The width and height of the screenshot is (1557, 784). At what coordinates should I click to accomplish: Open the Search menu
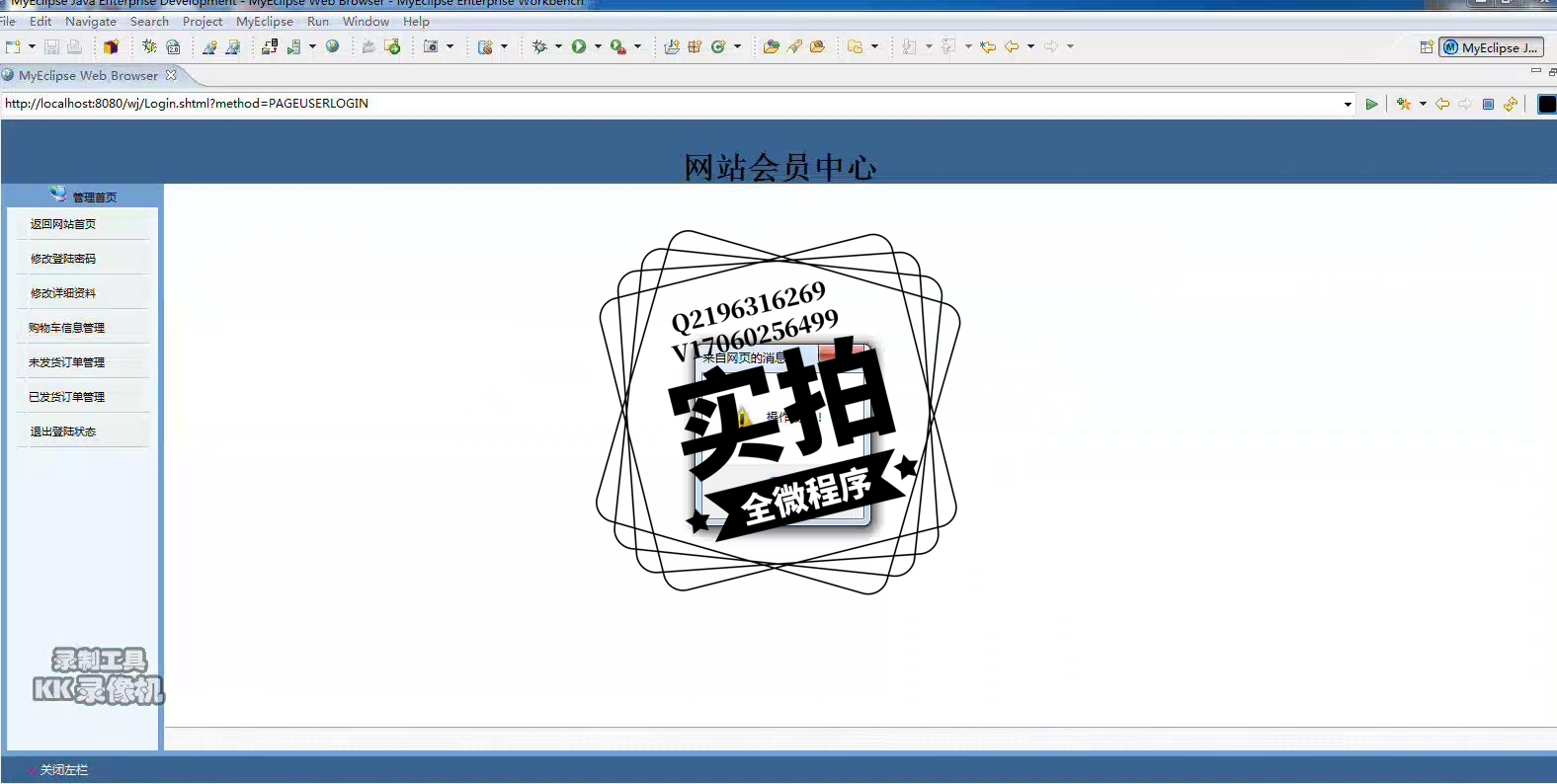click(x=149, y=21)
